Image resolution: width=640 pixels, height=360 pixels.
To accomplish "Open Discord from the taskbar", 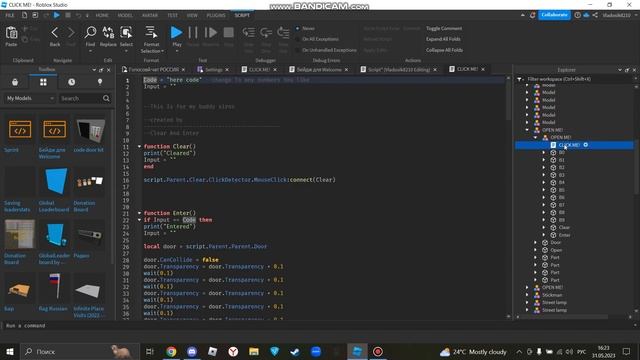I will click(x=192, y=351).
